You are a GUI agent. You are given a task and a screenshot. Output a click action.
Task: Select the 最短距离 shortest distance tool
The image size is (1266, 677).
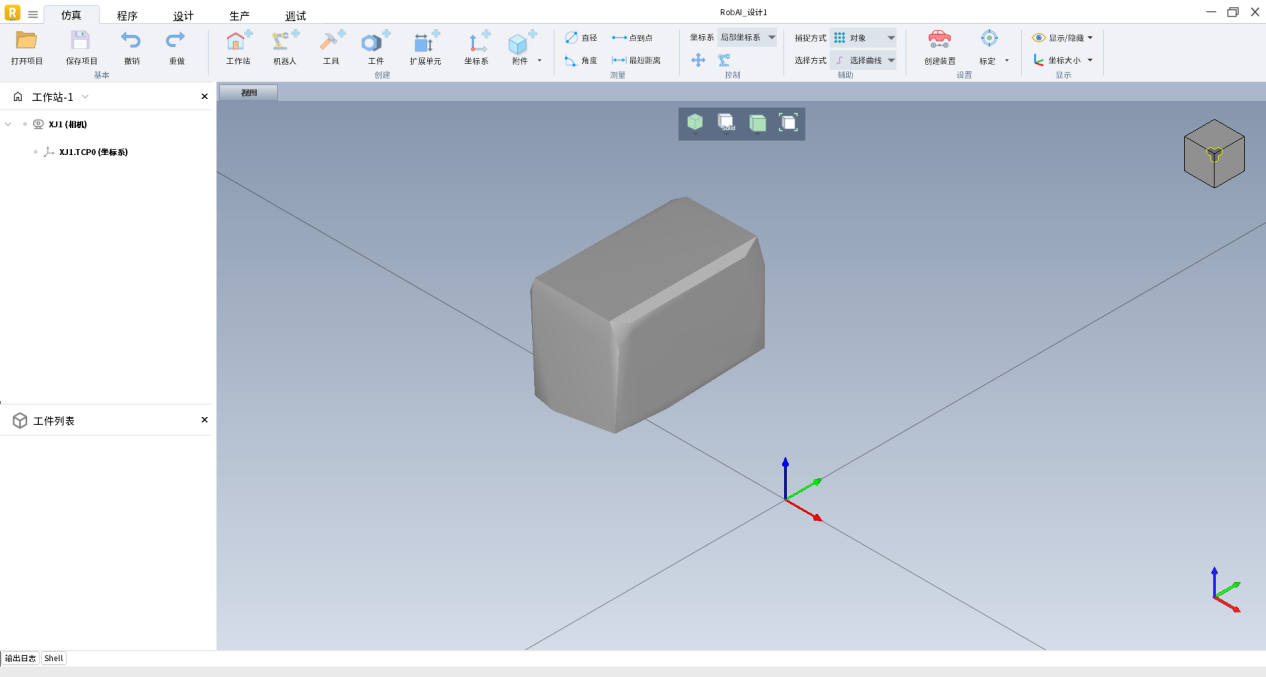click(x=636, y=60)
